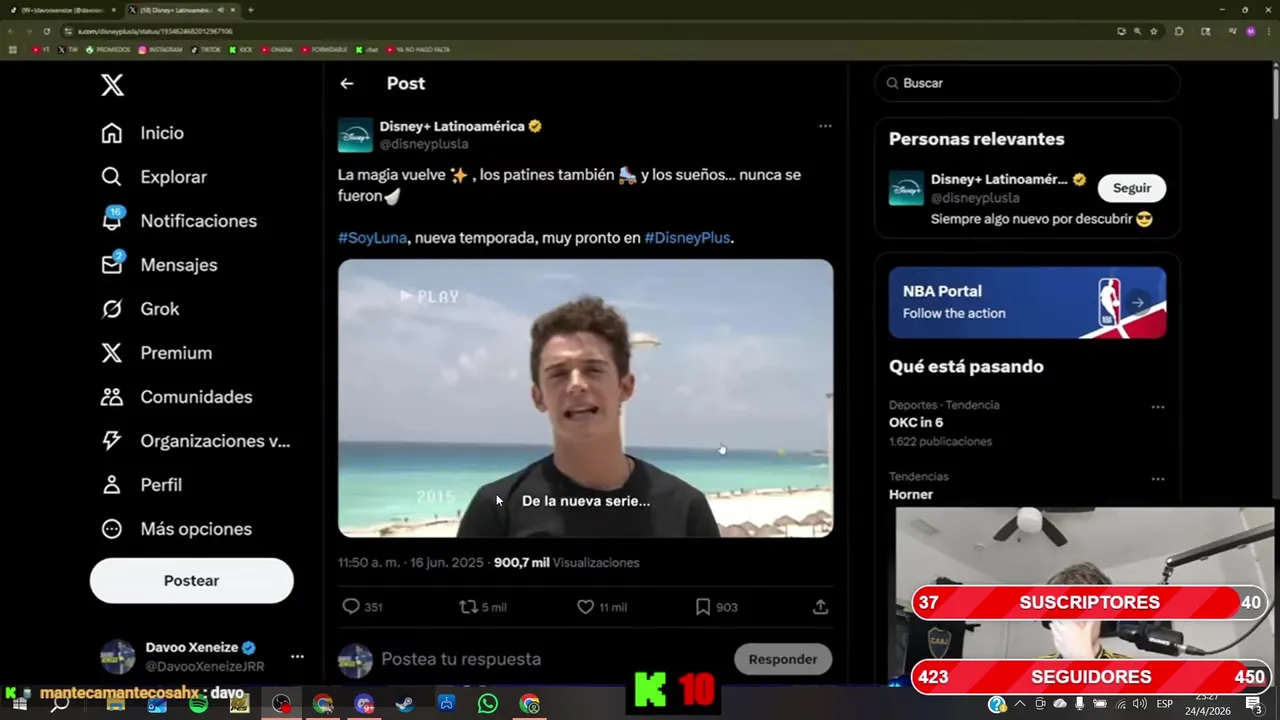Open the TIKTOK bookmark
The width and height of the screenshot is (1280, 720).
206,49
